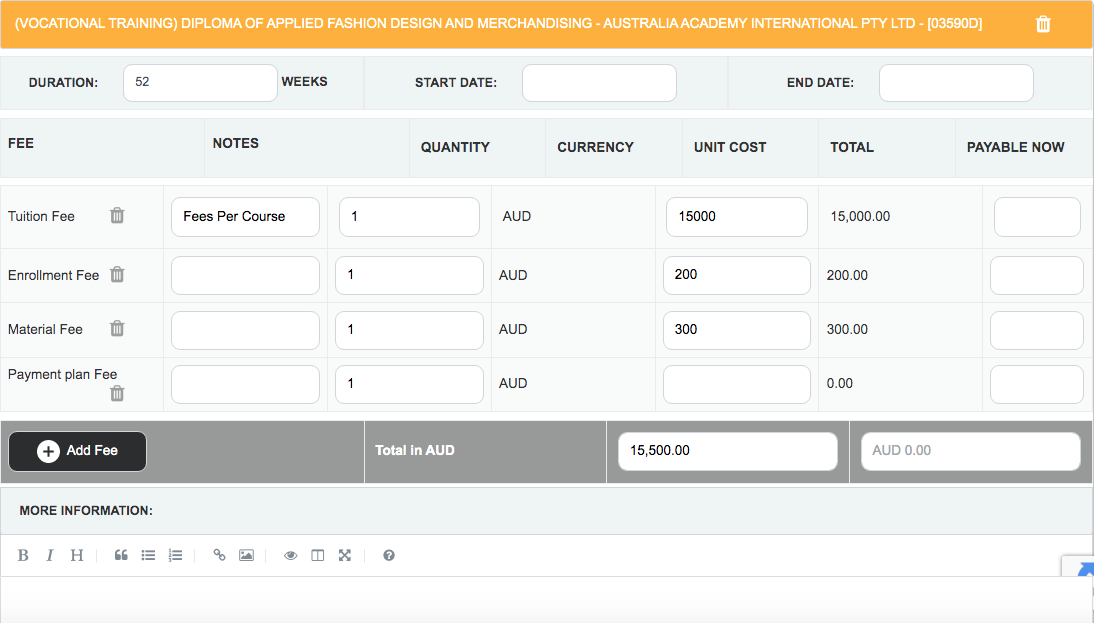The width and height of the screenshot is (1094, 623).
Task: Edit Enrollment Fee unit cost 200
Action: (737, 275)
